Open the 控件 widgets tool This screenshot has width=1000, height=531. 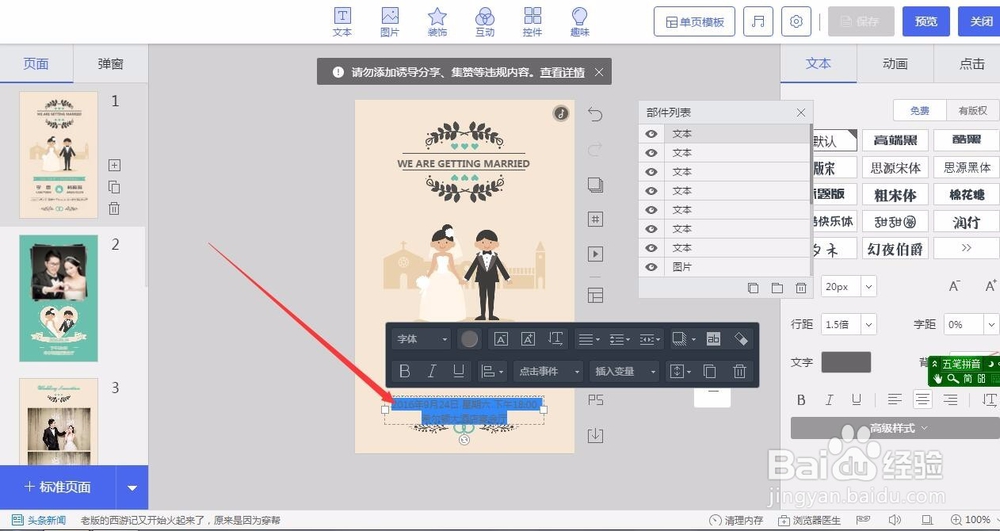533,22
